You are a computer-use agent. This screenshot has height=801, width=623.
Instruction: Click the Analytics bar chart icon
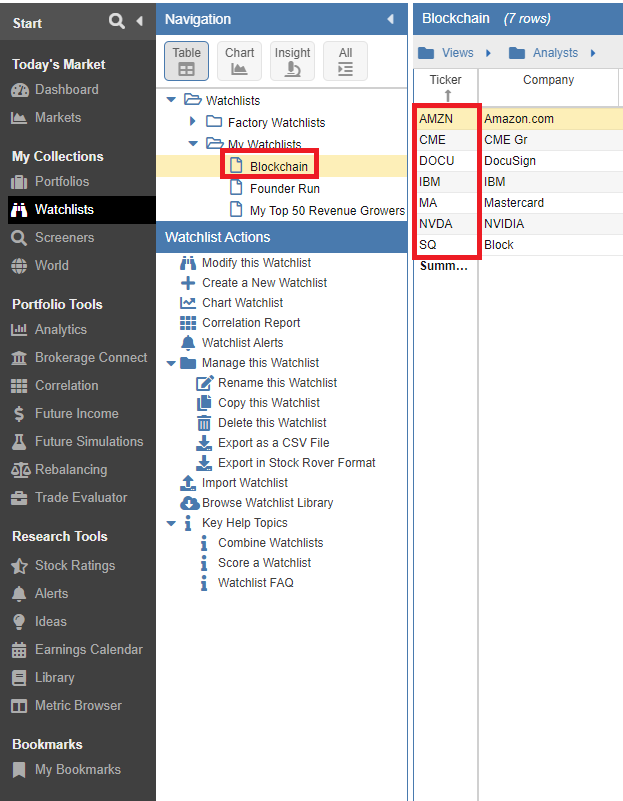pos(19,329)
